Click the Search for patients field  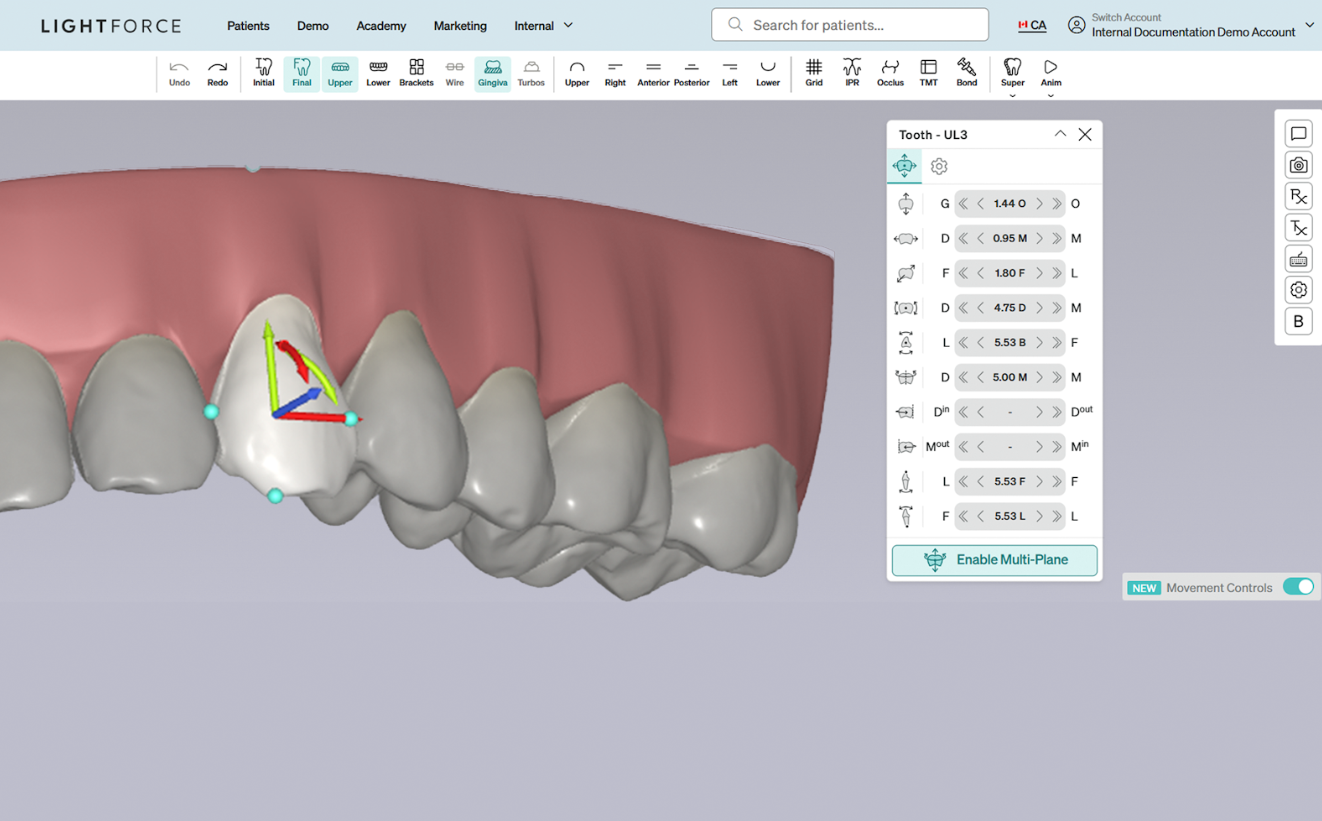(850, 25)
